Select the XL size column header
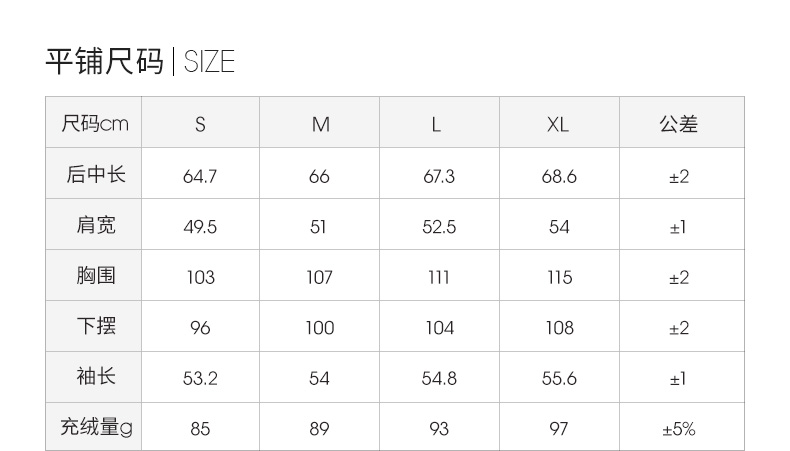Screen dimensions: 790x451 coord(558,124)
